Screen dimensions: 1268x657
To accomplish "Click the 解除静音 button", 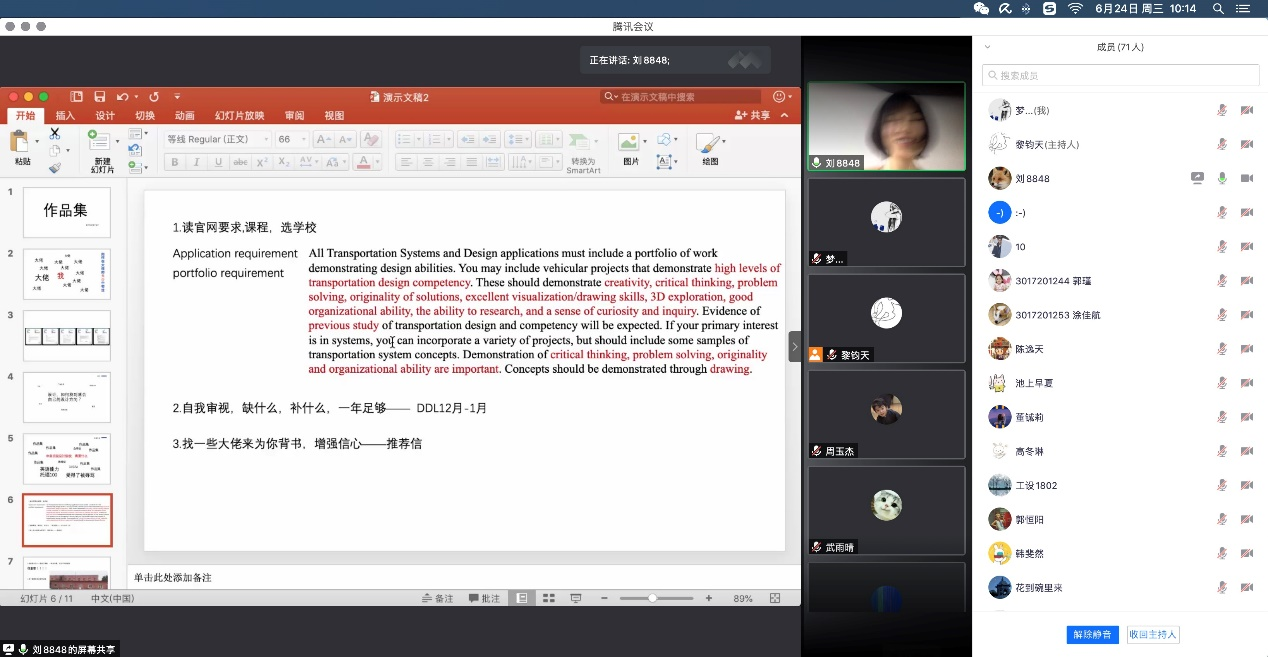I will (x=1092, y=634).
